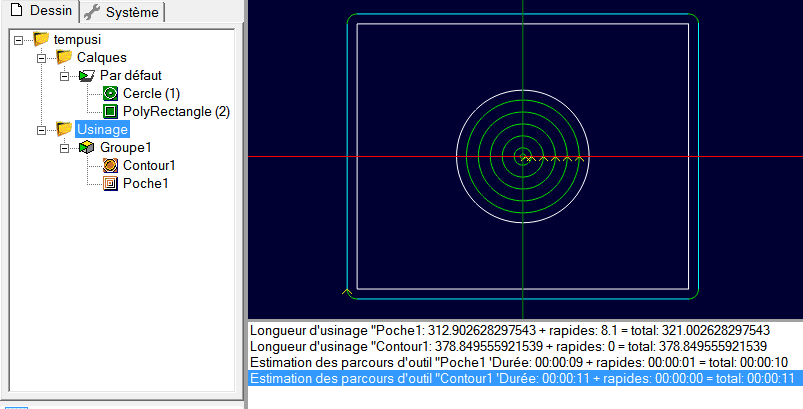
Task: Select the Contour1 machining operation
Action: (x=150, y=165)
